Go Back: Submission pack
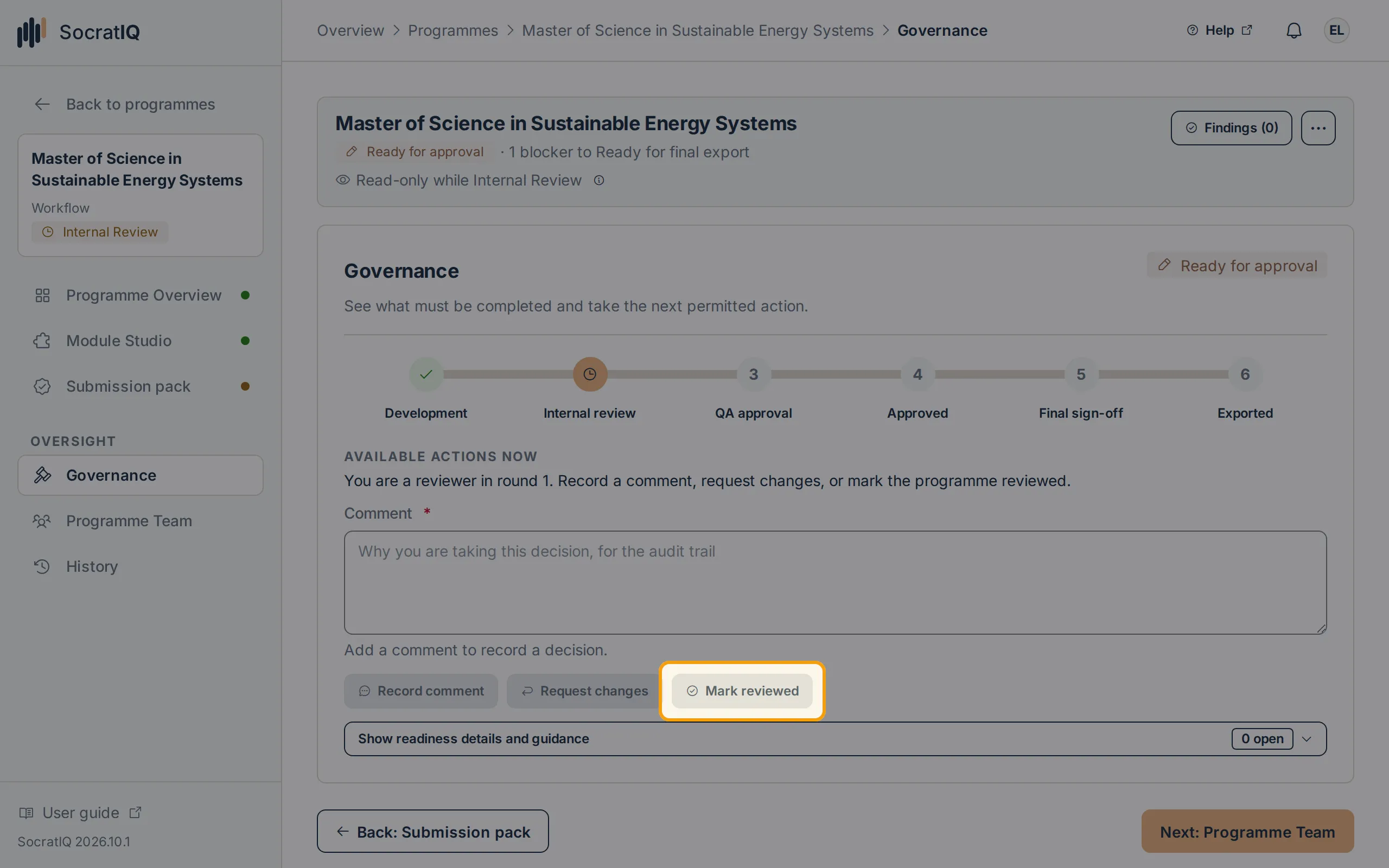 click(433, 831)
